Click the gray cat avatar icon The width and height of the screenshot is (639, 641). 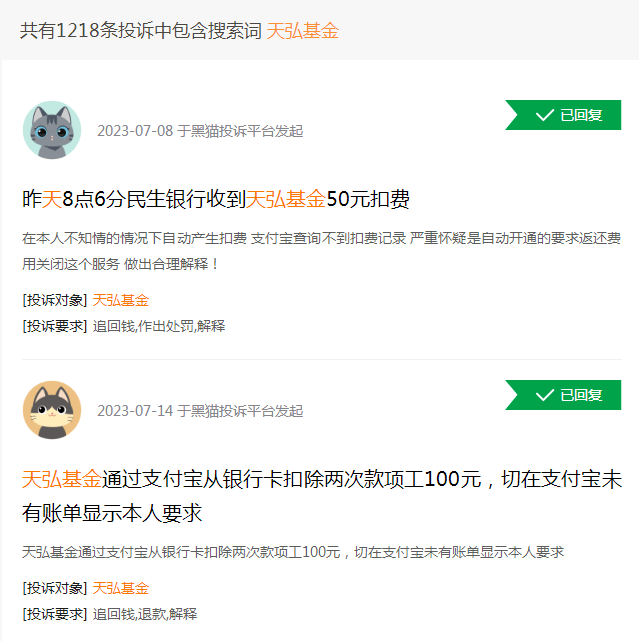tap(52, 130)
